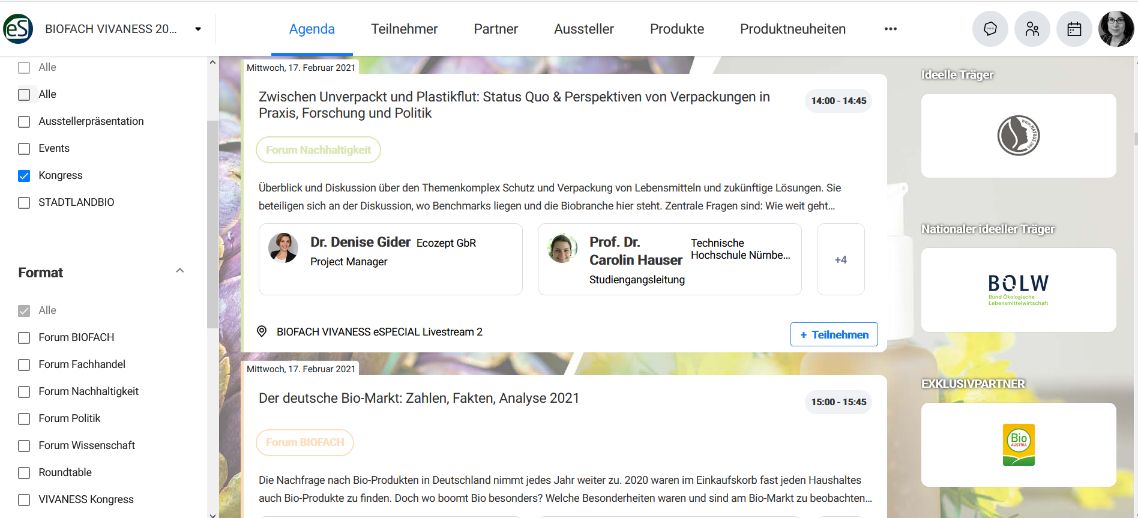Collapse the Format filter section

click(180, 271)
